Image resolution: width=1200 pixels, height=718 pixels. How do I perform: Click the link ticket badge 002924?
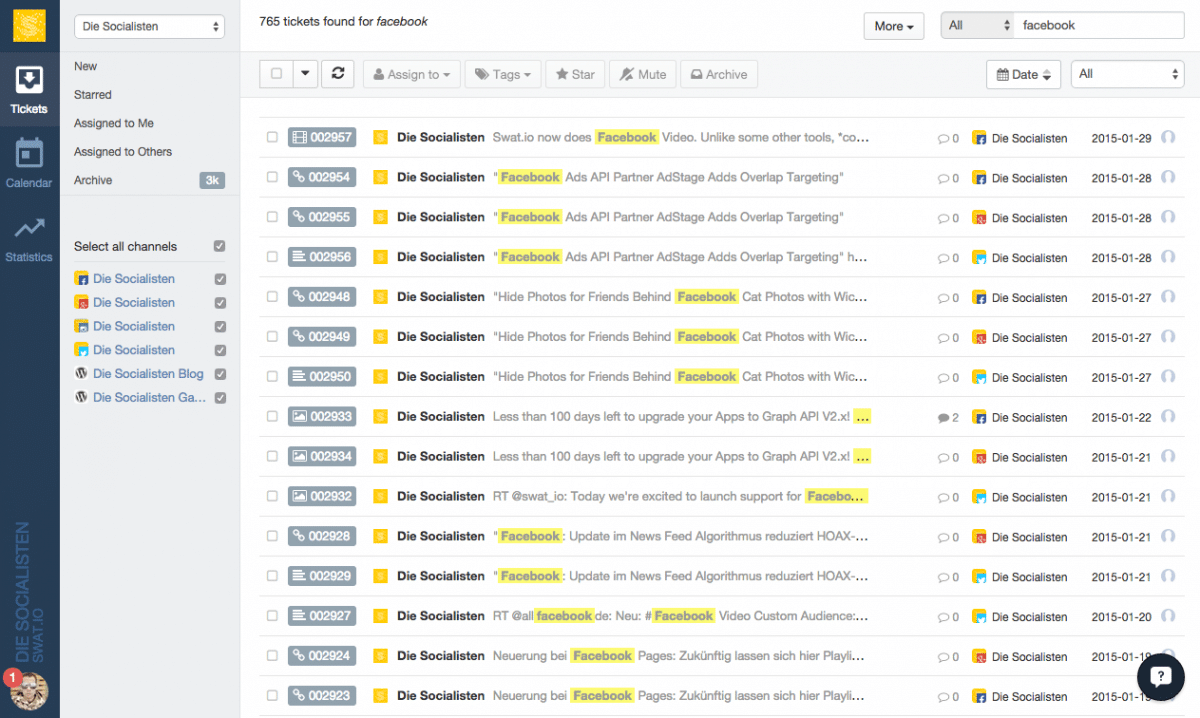tap(321, 656)
